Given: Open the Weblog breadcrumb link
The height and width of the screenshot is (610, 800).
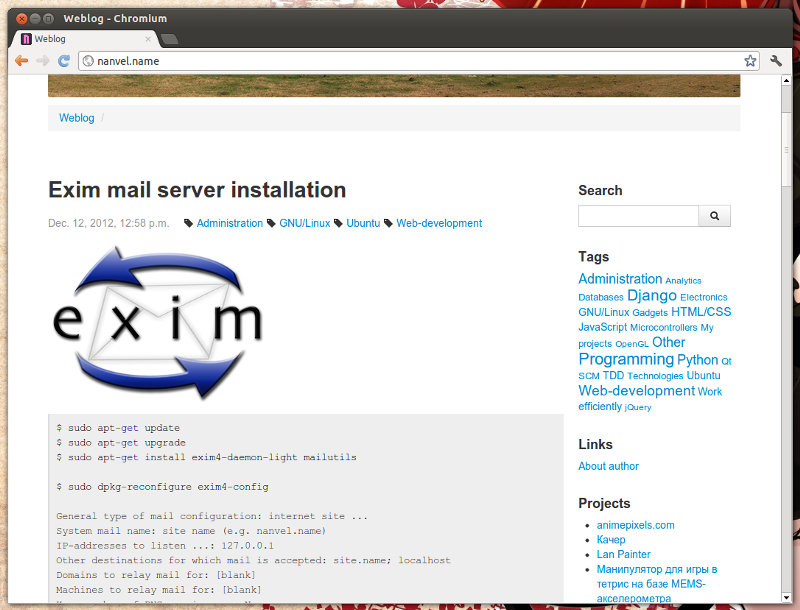Looking at the screenshot, I should (77, 118).
